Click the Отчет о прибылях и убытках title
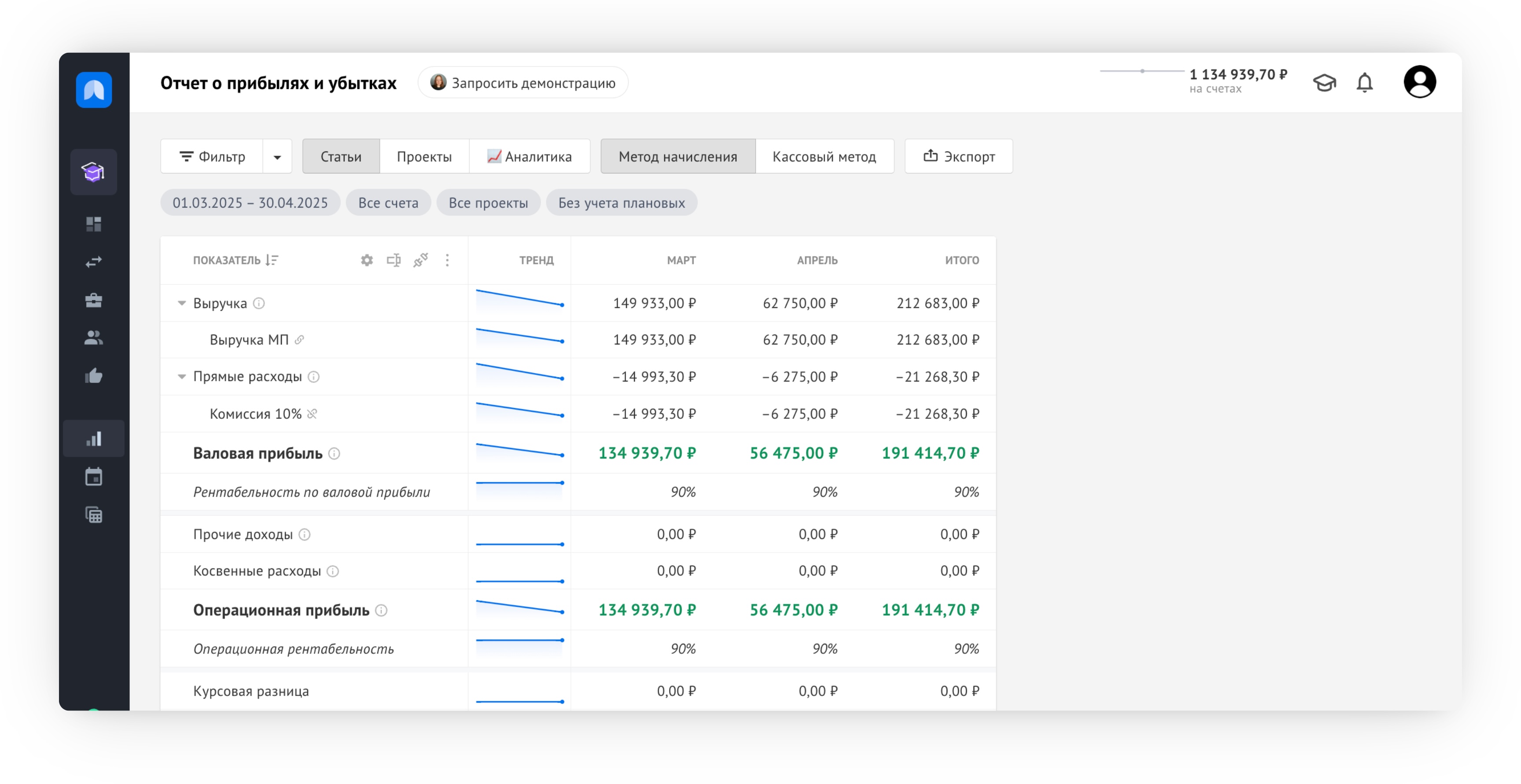This screenshot has height=784, width=1521. [x=279, y=83]
